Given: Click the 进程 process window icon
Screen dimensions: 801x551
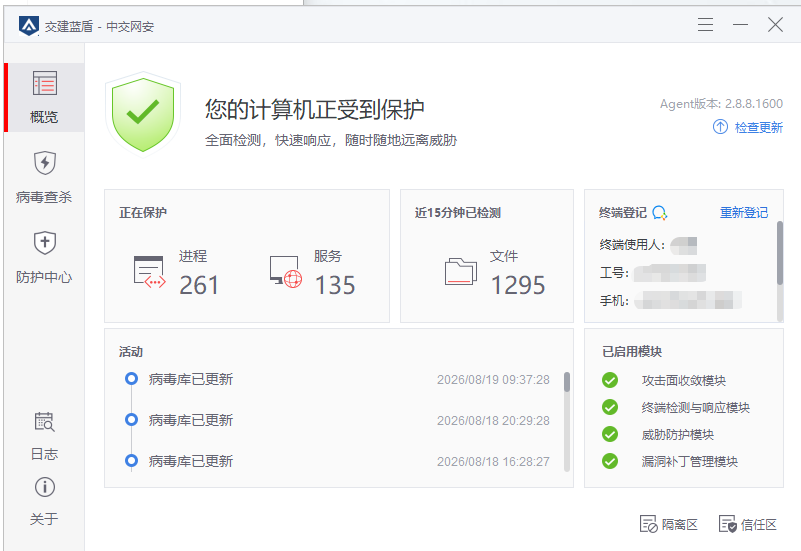Looking at the screenshot, I should tap(149, 272).
